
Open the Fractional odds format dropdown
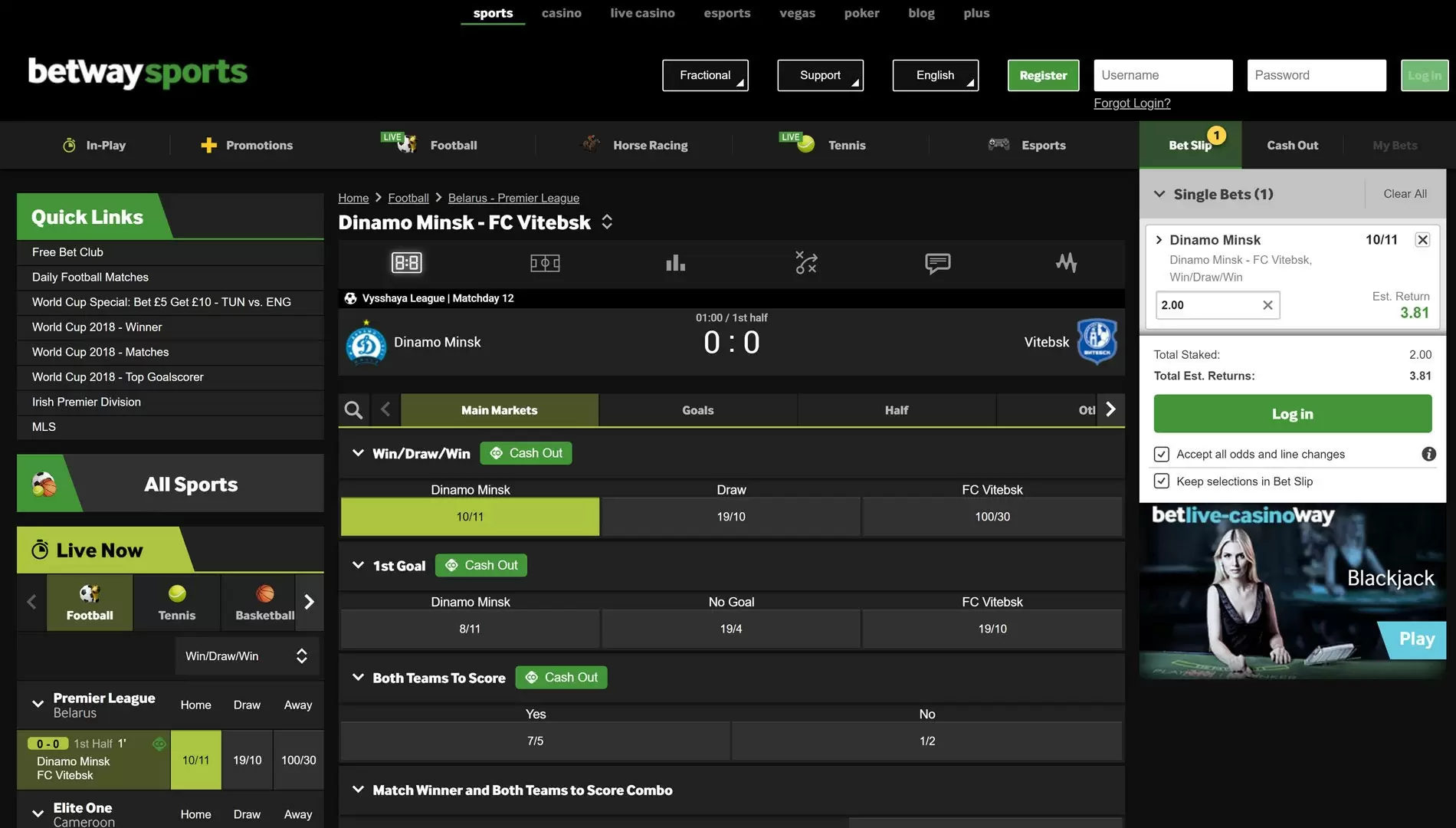coord(705,75)
